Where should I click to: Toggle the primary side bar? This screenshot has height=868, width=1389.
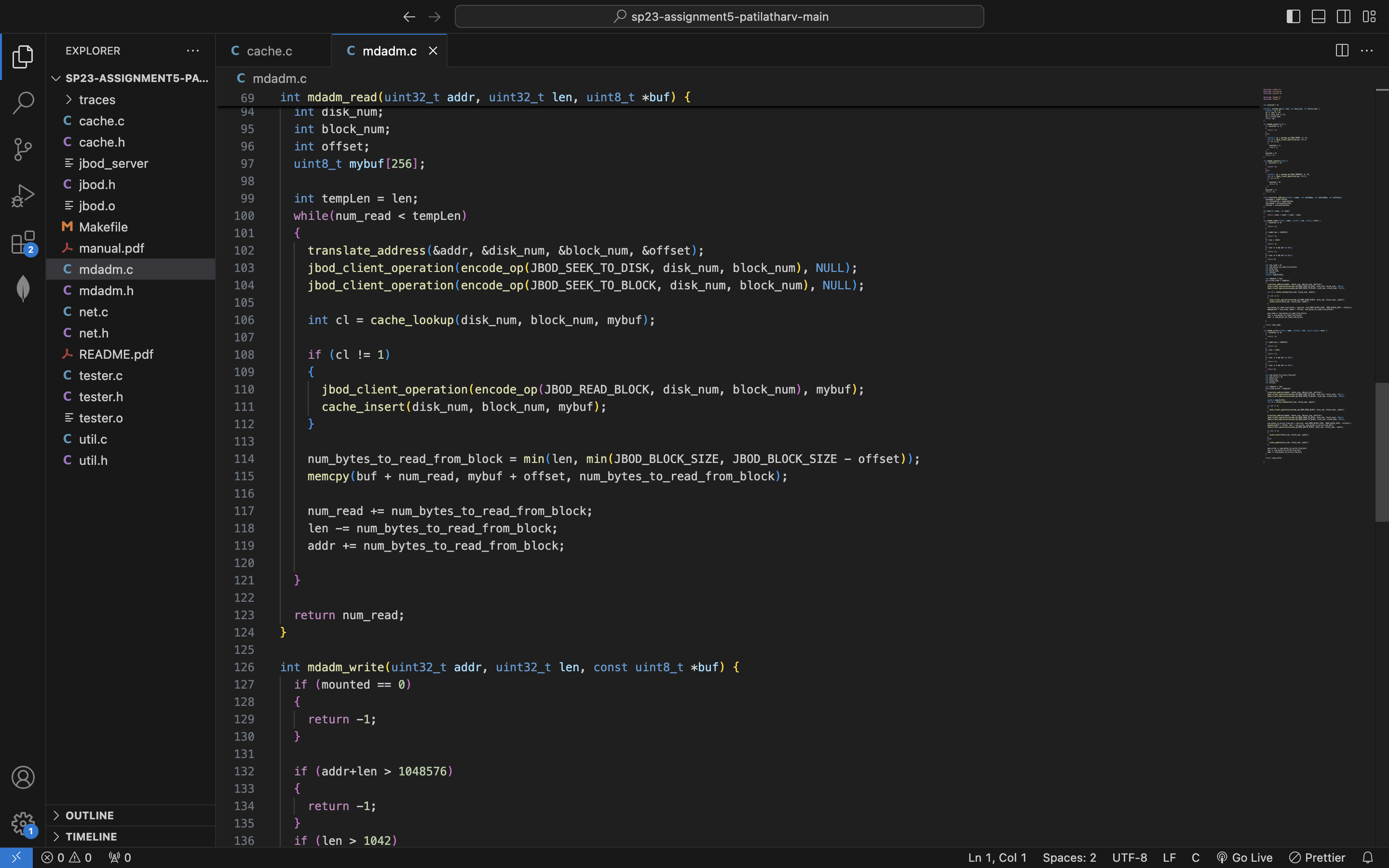click(x=1293, y=17)
